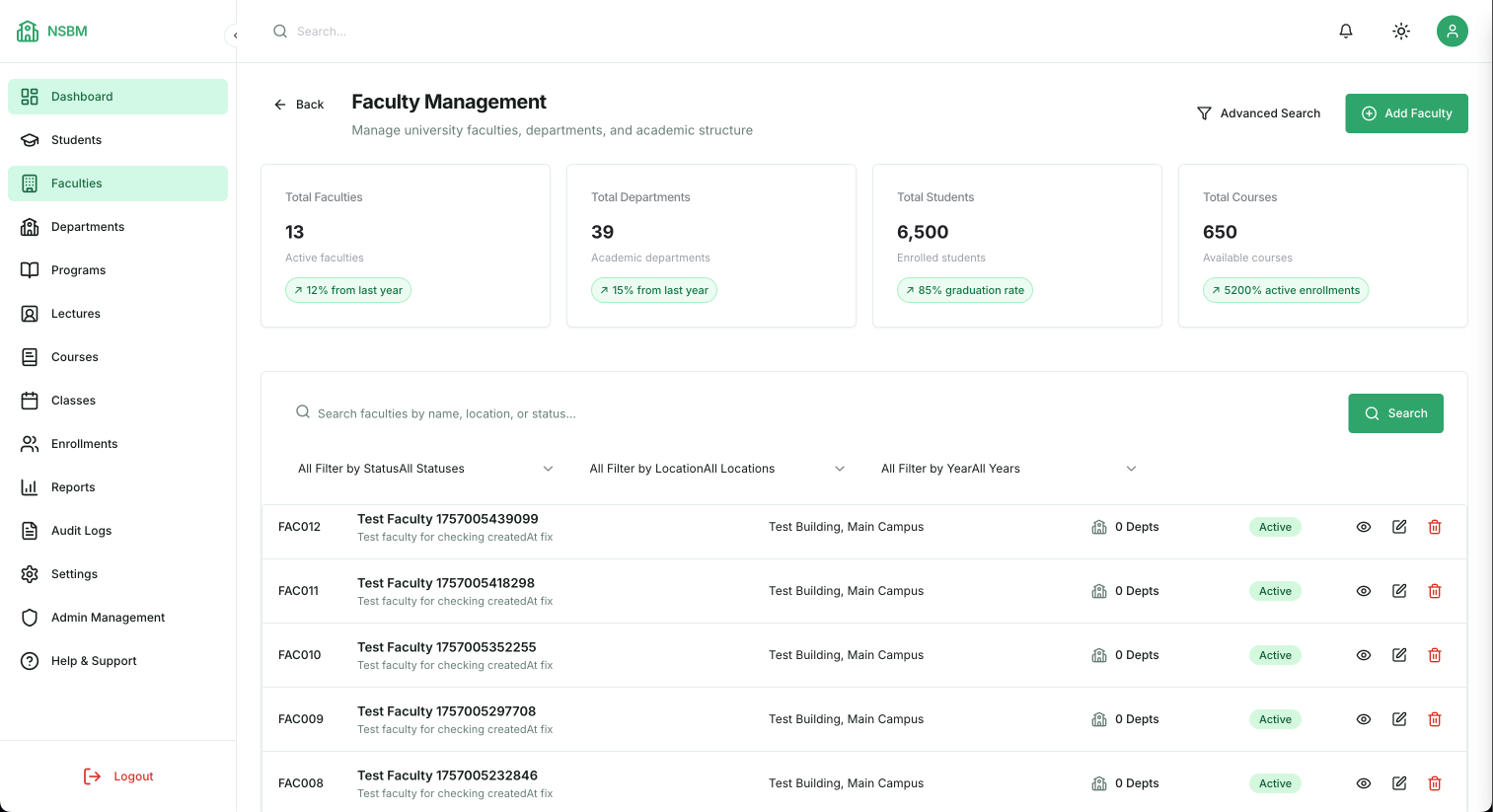Screen dimensions: 1493x812
Task: Click the Advanced Search filter icon
Action: pyautogui.click(x=1204, y=113)
